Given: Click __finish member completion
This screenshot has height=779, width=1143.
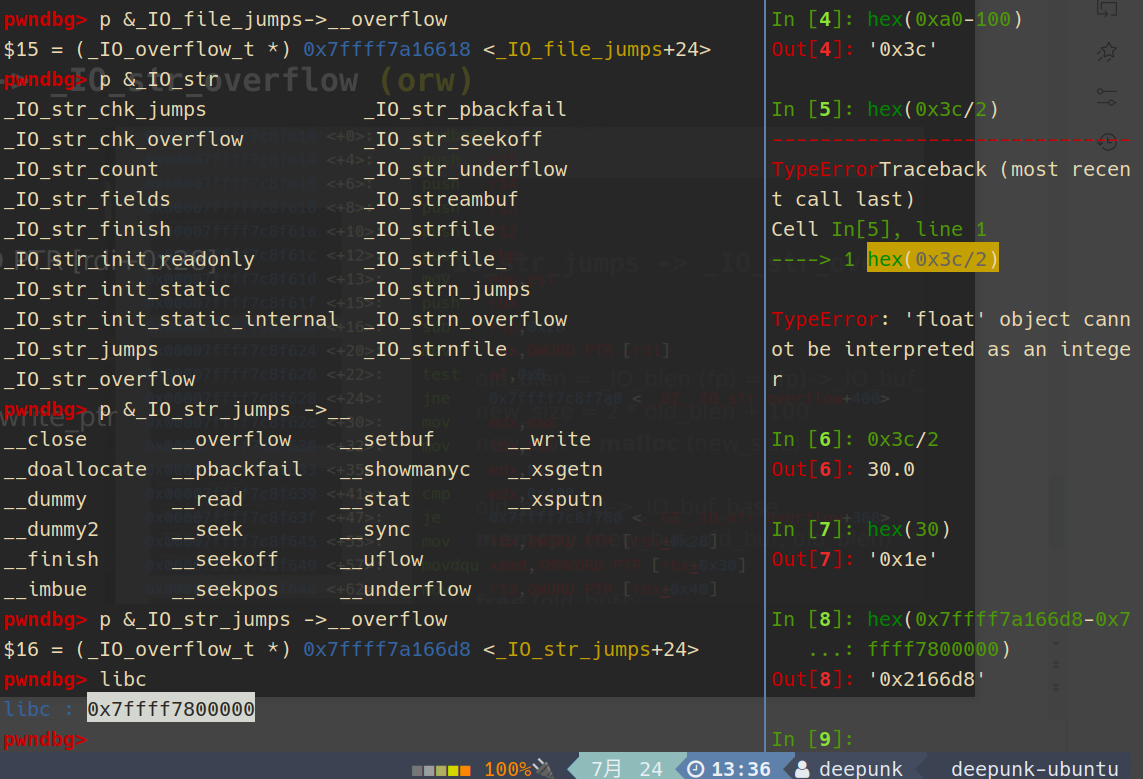Looking at the screenshot, I should [x=51, y=559].
